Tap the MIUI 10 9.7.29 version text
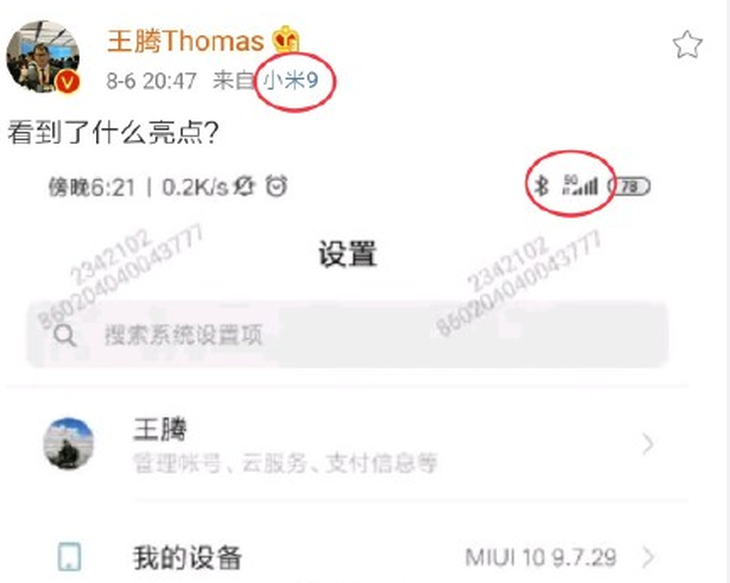The width and height of the screenshot is (730, 583). (x=541, y=557)
